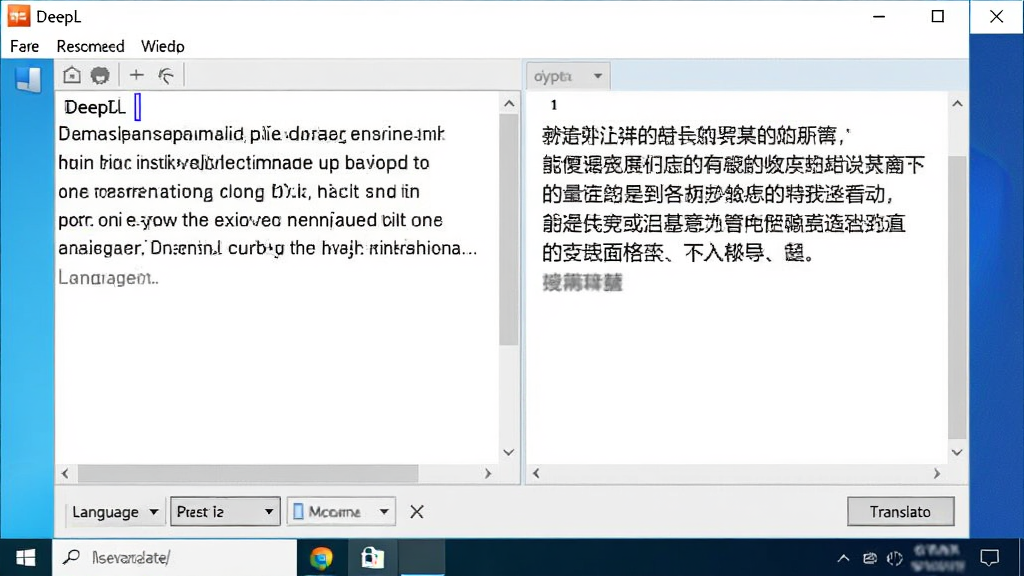Open the Mcorne dropdown
This screenshot has width=1024, height=576.
click(x=341, y=511)
